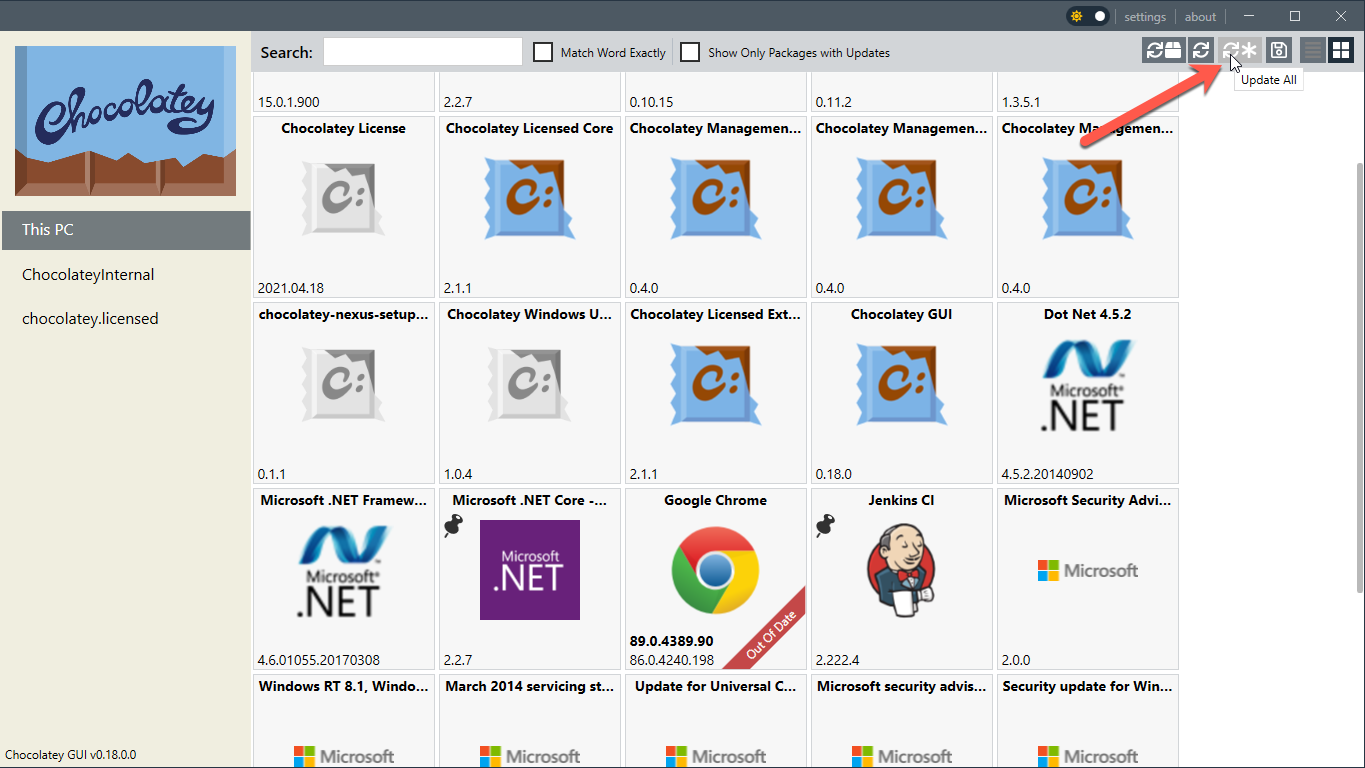This screenshot has width=1365, height=768.
Task: Refresh the package list with circular arrows icon
Action: tap(1202, 50)
